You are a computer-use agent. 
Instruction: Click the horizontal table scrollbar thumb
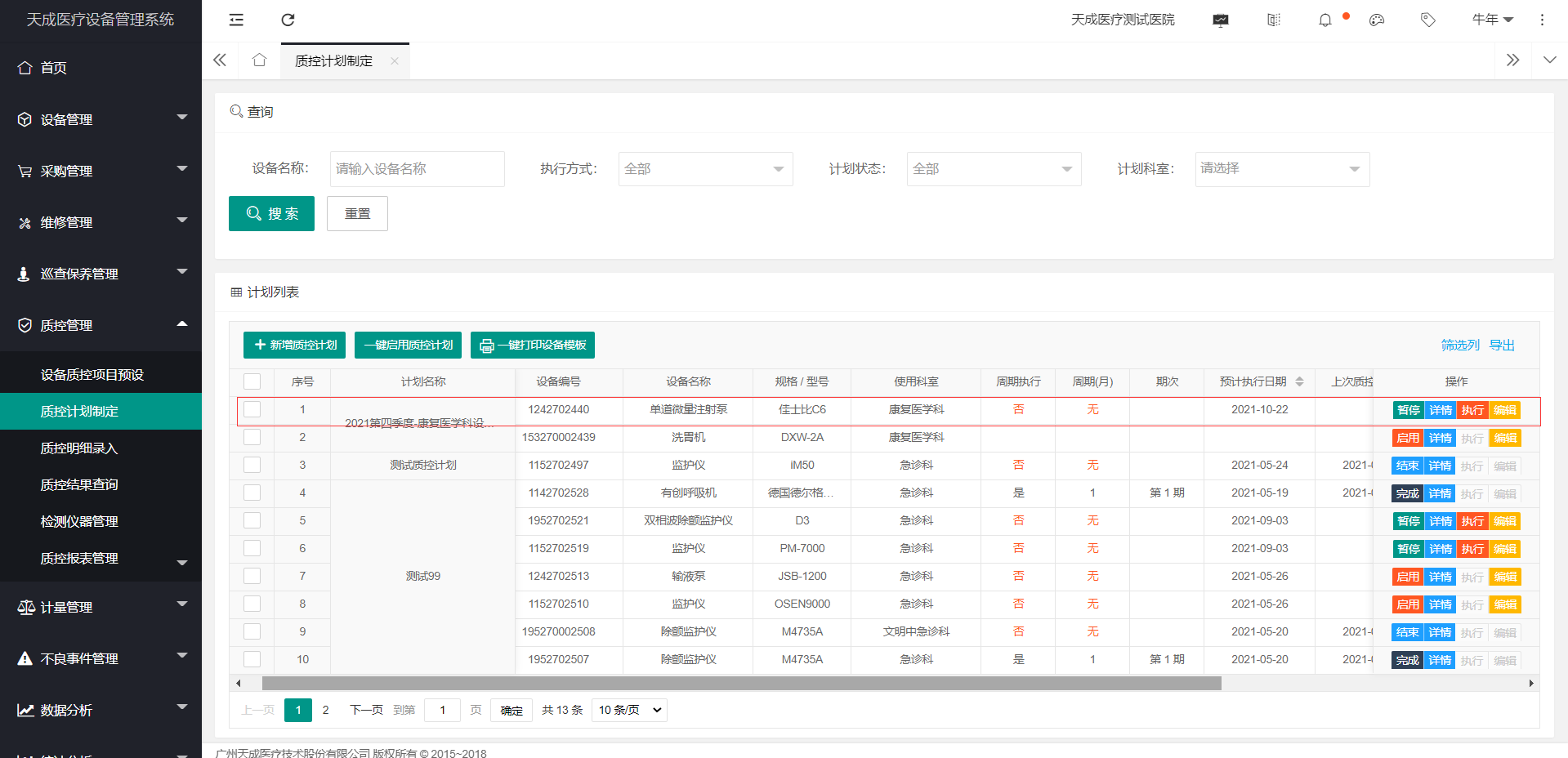tap(741, 683)
